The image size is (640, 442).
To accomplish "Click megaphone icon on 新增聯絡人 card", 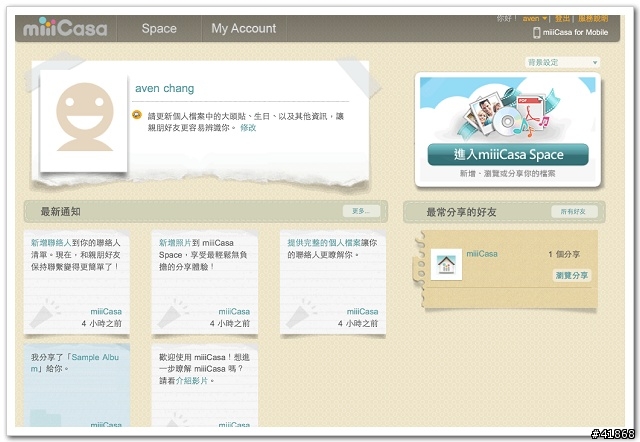I will (x=45, y=313).
